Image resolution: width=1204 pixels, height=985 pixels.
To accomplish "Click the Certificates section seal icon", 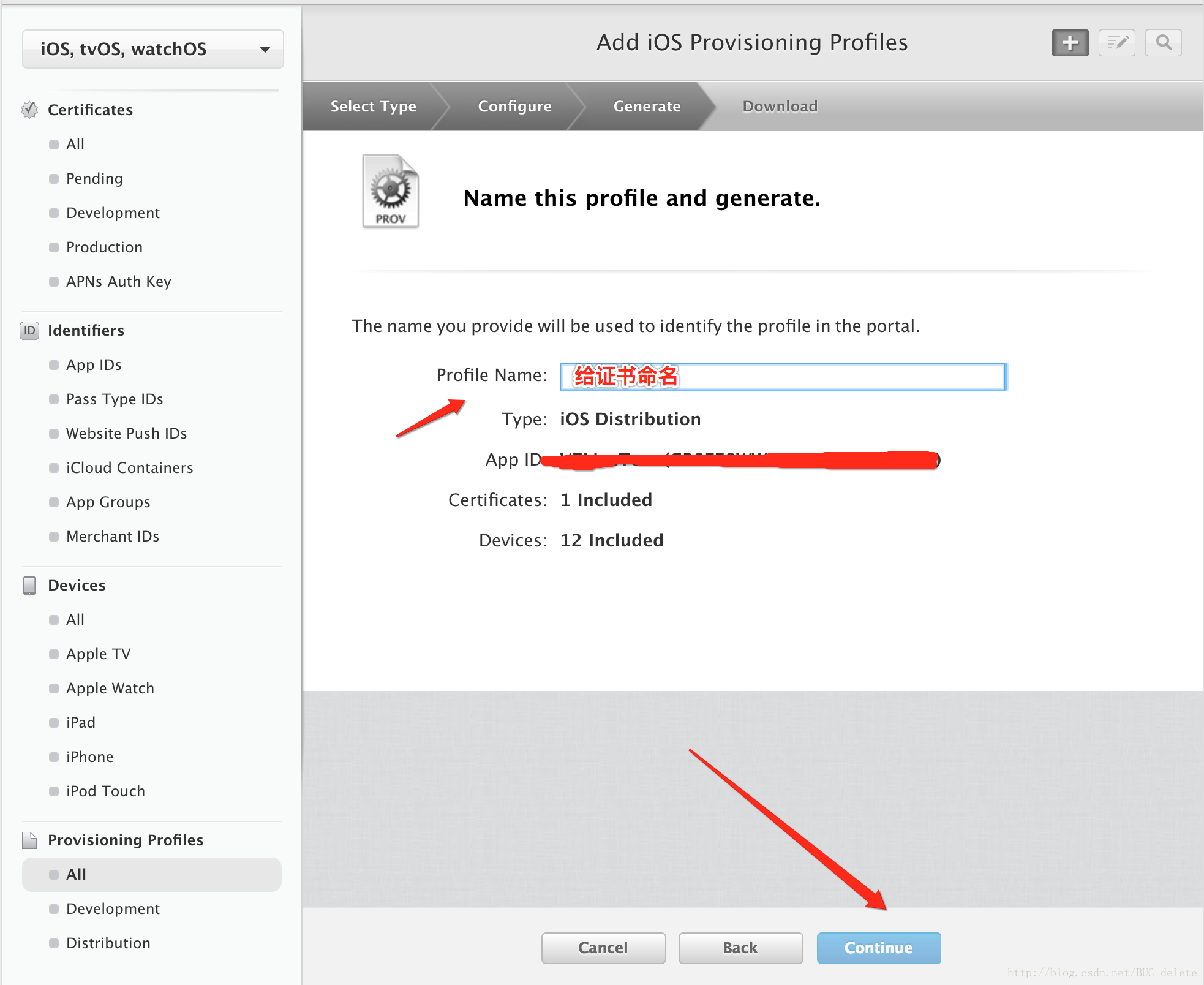I will [29, 110].
